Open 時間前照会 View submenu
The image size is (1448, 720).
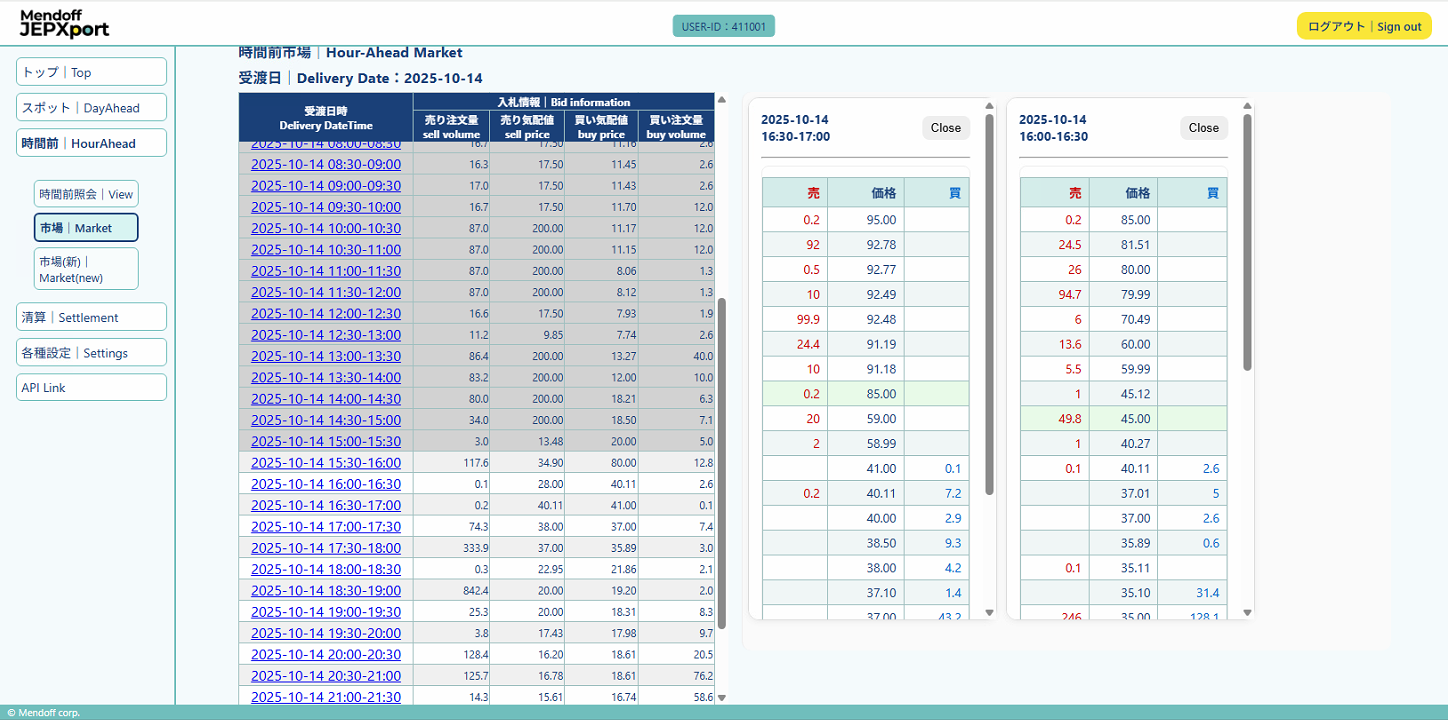[86, 194]
